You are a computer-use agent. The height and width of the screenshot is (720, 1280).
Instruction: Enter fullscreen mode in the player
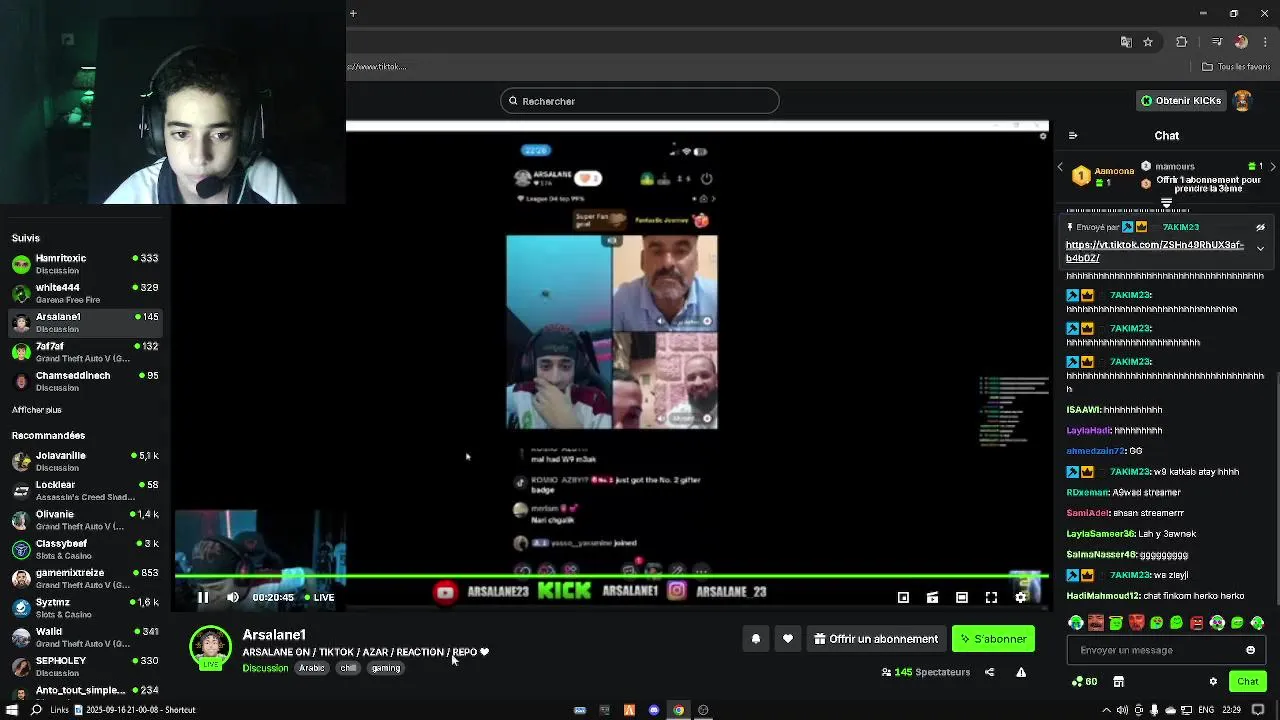coord(991,597)
